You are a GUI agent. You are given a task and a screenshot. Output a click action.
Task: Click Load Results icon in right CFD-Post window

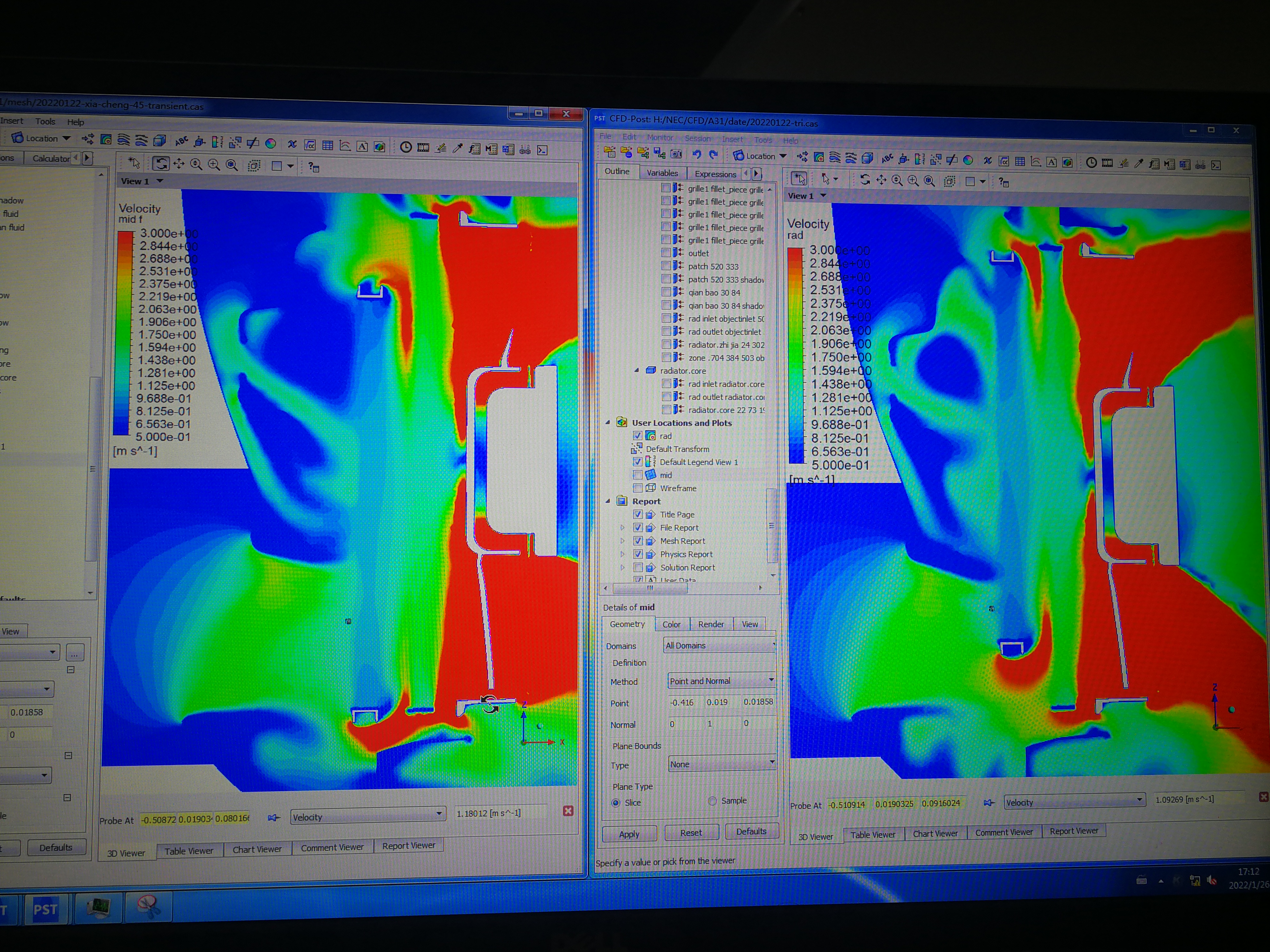[x=610, y=153]
